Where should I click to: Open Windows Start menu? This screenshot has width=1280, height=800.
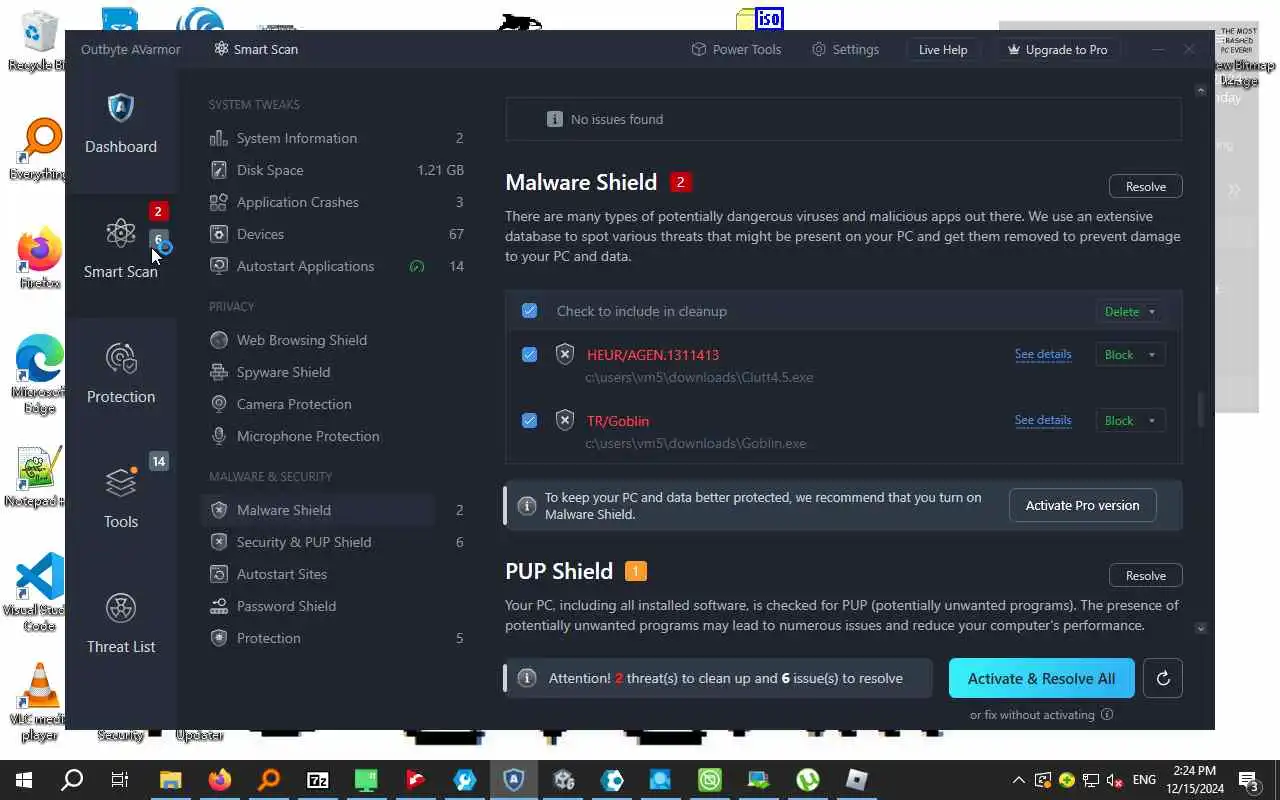[24, 780]
